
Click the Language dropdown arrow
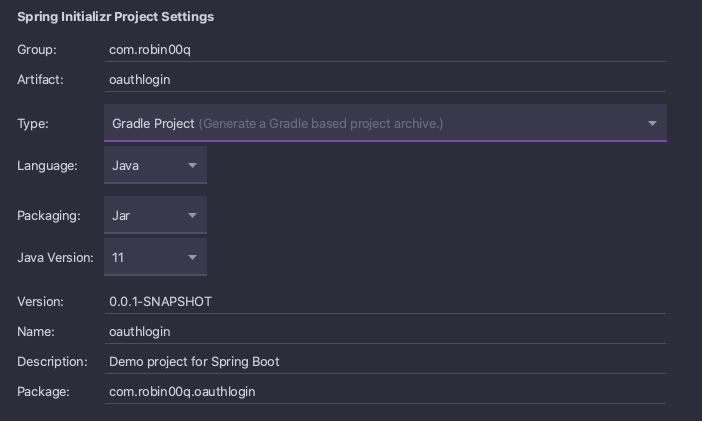tap(192, 166)
